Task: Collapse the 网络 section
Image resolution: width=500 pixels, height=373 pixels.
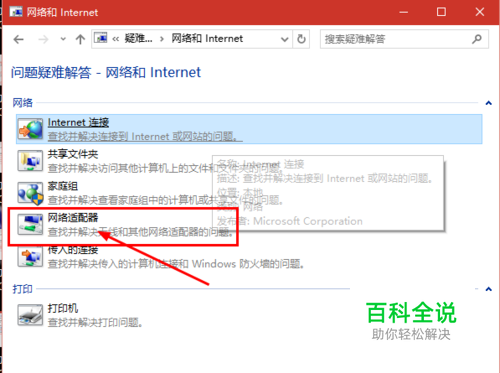Action: (488, 103)
